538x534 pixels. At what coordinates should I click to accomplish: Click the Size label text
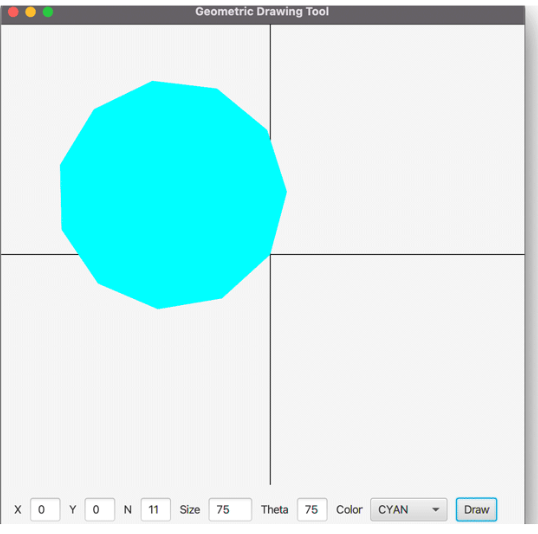click(189, 510)
